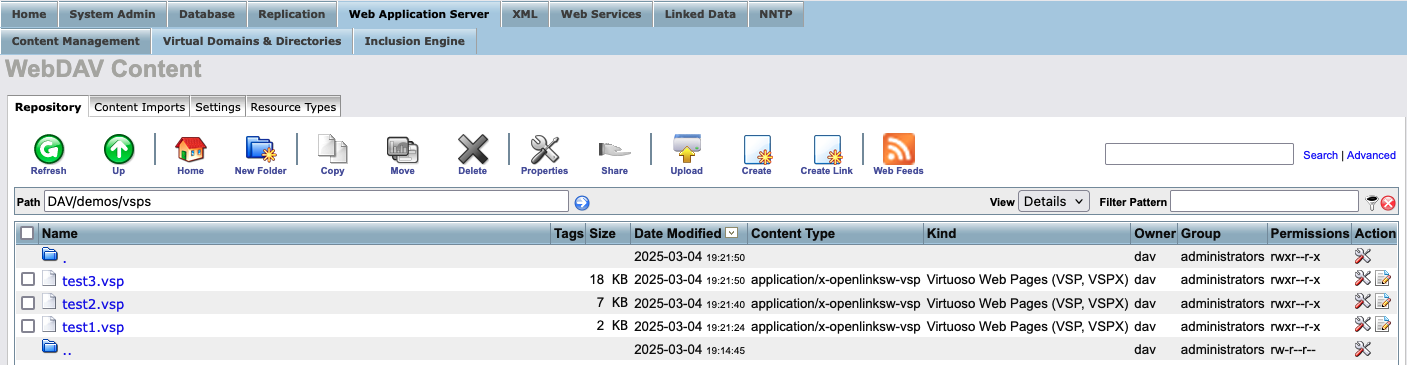This screenshot has height=365, width=1407.
Task: Click the Owner column header
Action: (1154, 233)
